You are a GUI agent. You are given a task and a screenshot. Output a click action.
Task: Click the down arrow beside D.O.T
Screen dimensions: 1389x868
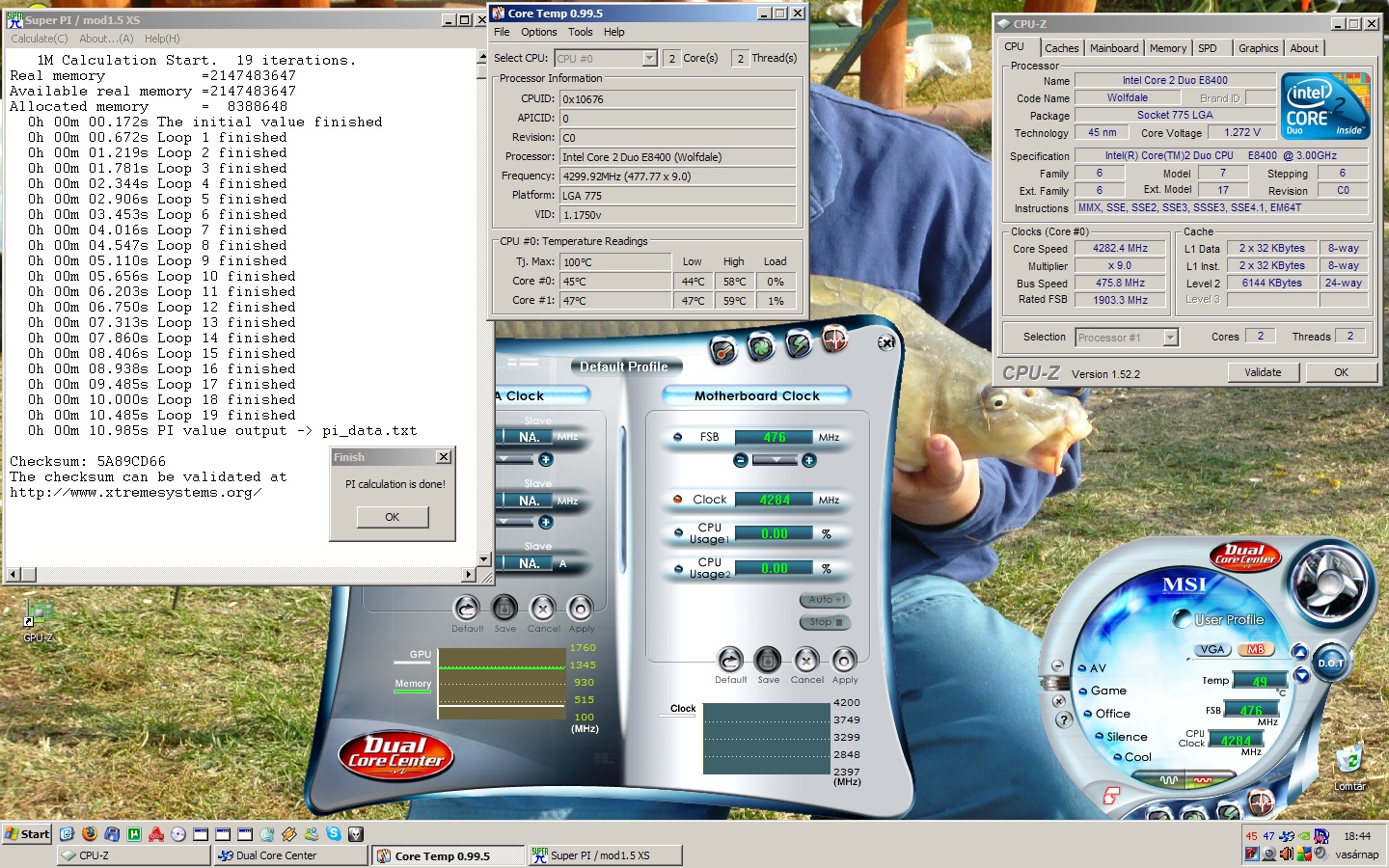click(x=1301, y=675)
